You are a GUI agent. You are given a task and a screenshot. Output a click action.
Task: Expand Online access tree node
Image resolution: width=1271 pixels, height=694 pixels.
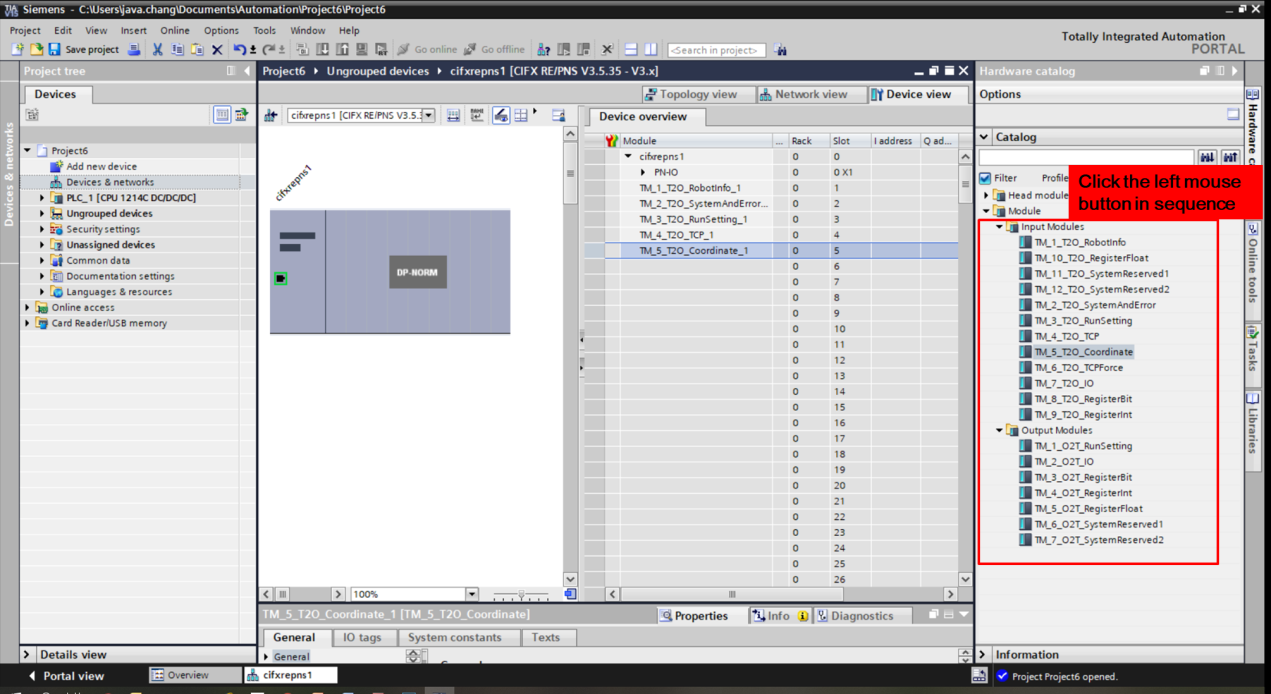coord(28,307)
